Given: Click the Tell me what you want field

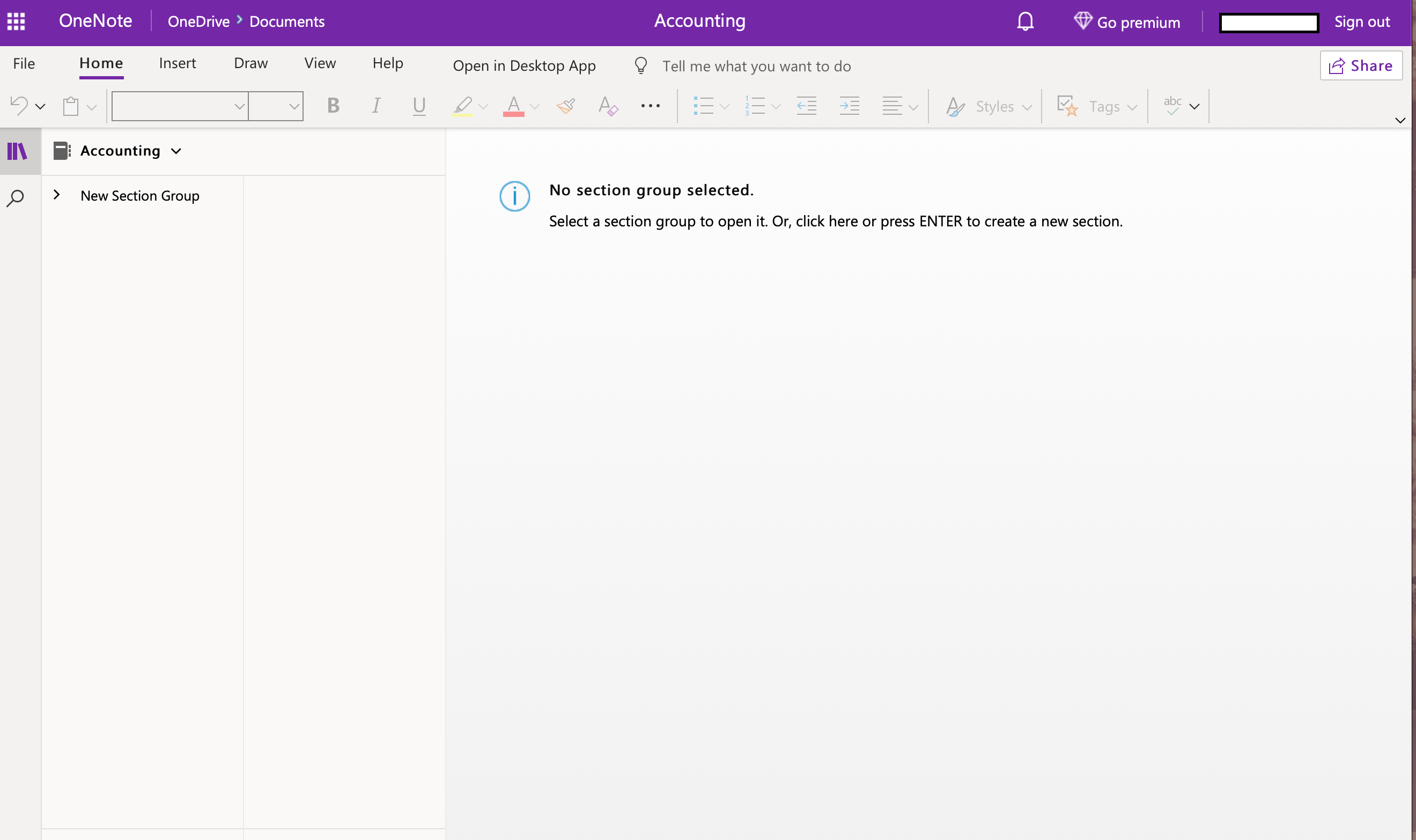Looking at the screenshot, I should (756, 65).
